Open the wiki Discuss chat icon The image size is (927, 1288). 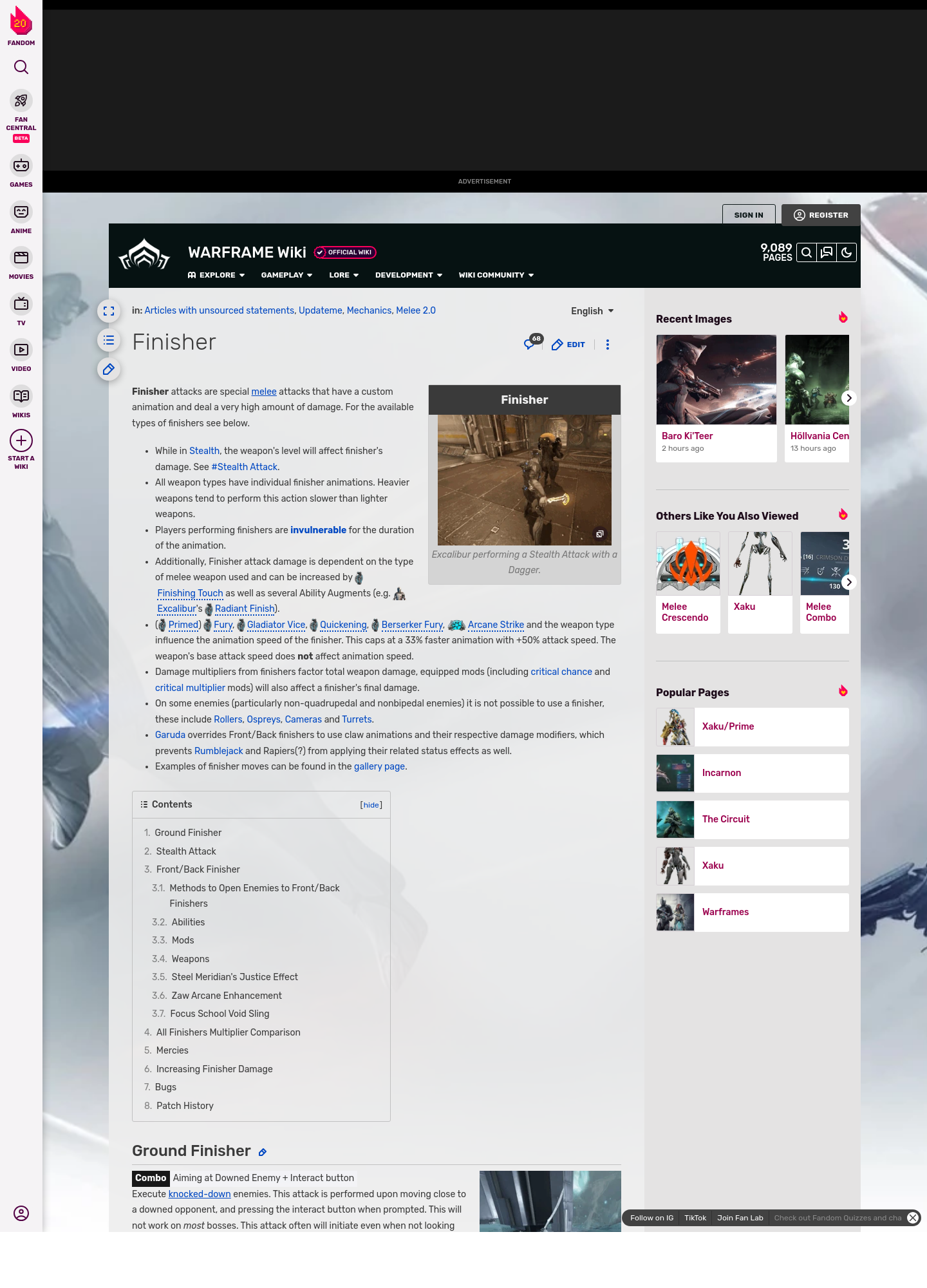click(x=827, y=252)
